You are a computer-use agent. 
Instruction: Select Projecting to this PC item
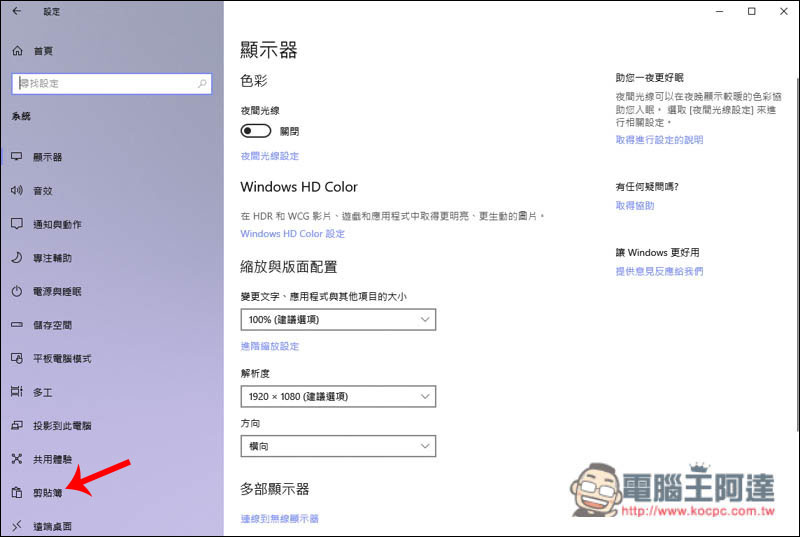coord(62,425)
